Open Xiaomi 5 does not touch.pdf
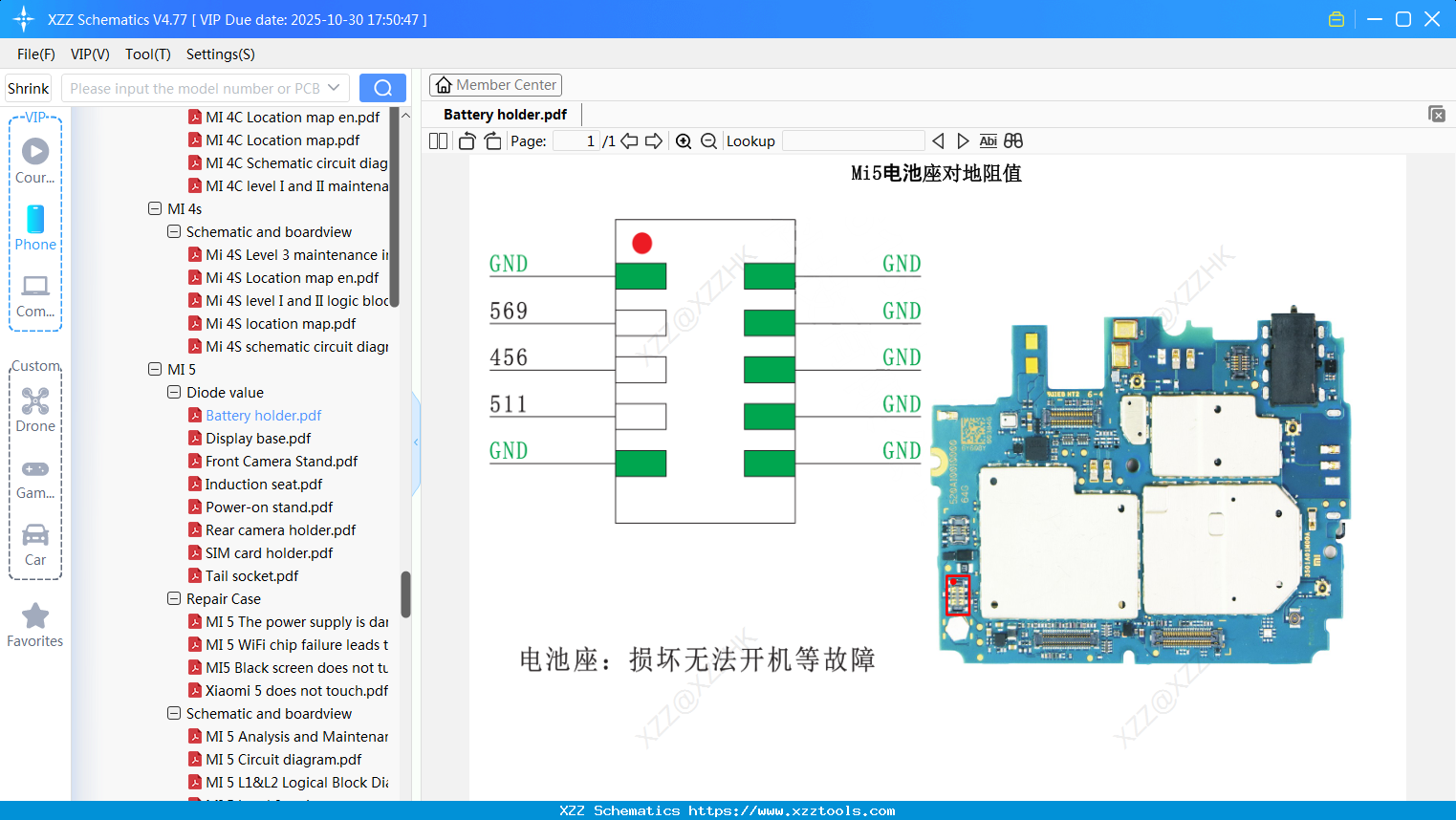 click(x=296, y=690)
